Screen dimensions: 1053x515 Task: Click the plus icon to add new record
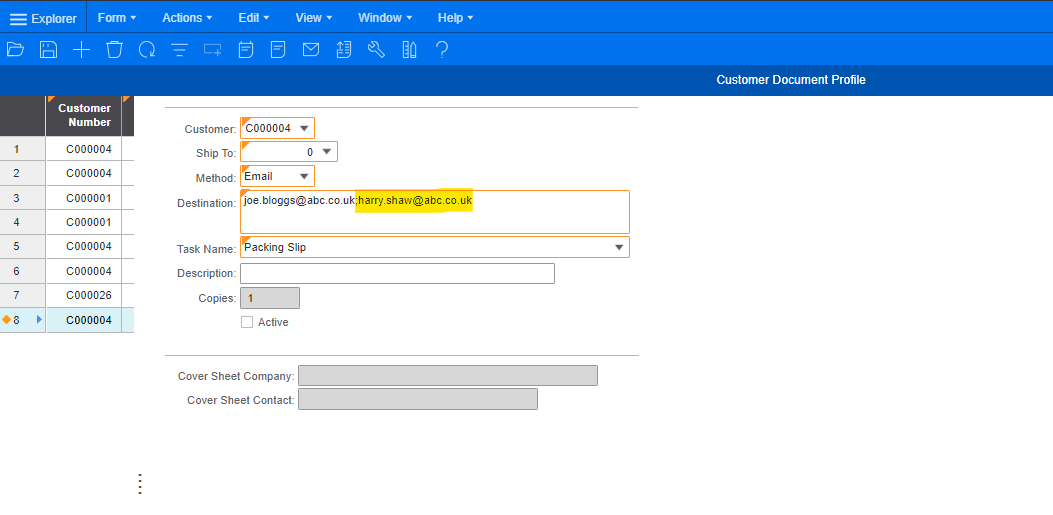[81, 49]
